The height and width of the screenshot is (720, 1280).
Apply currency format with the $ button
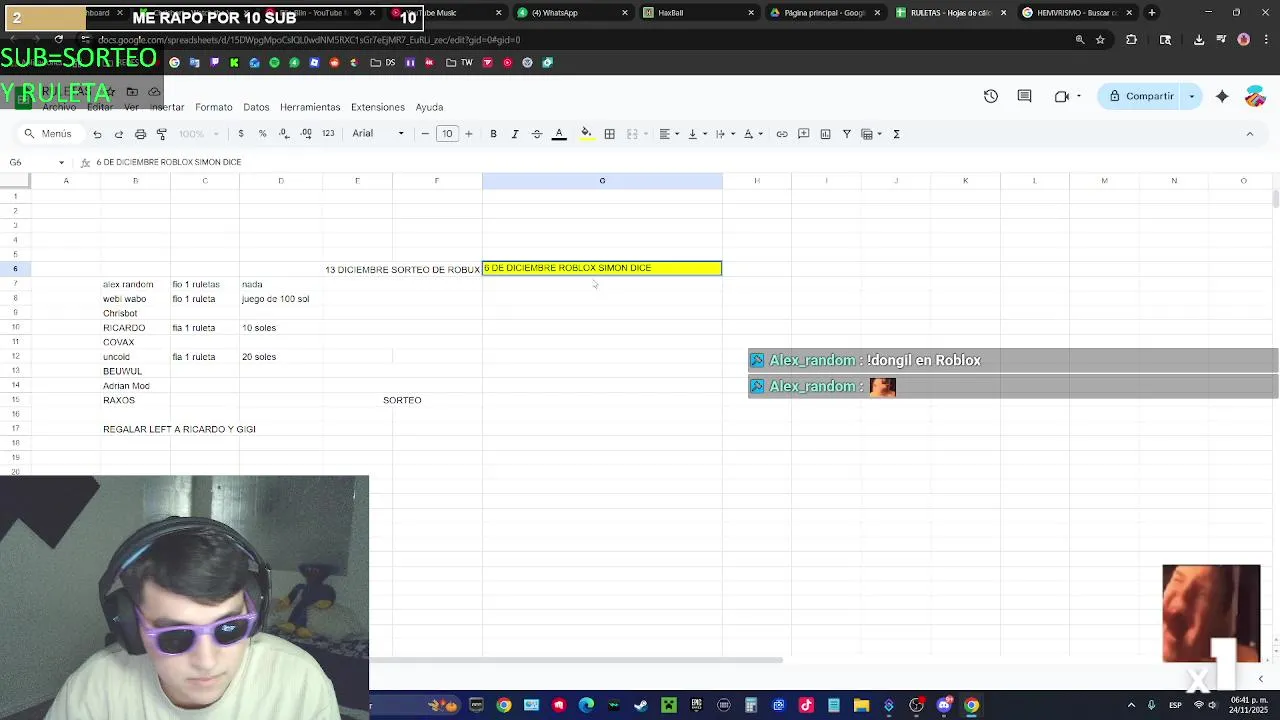click(241, 134)
